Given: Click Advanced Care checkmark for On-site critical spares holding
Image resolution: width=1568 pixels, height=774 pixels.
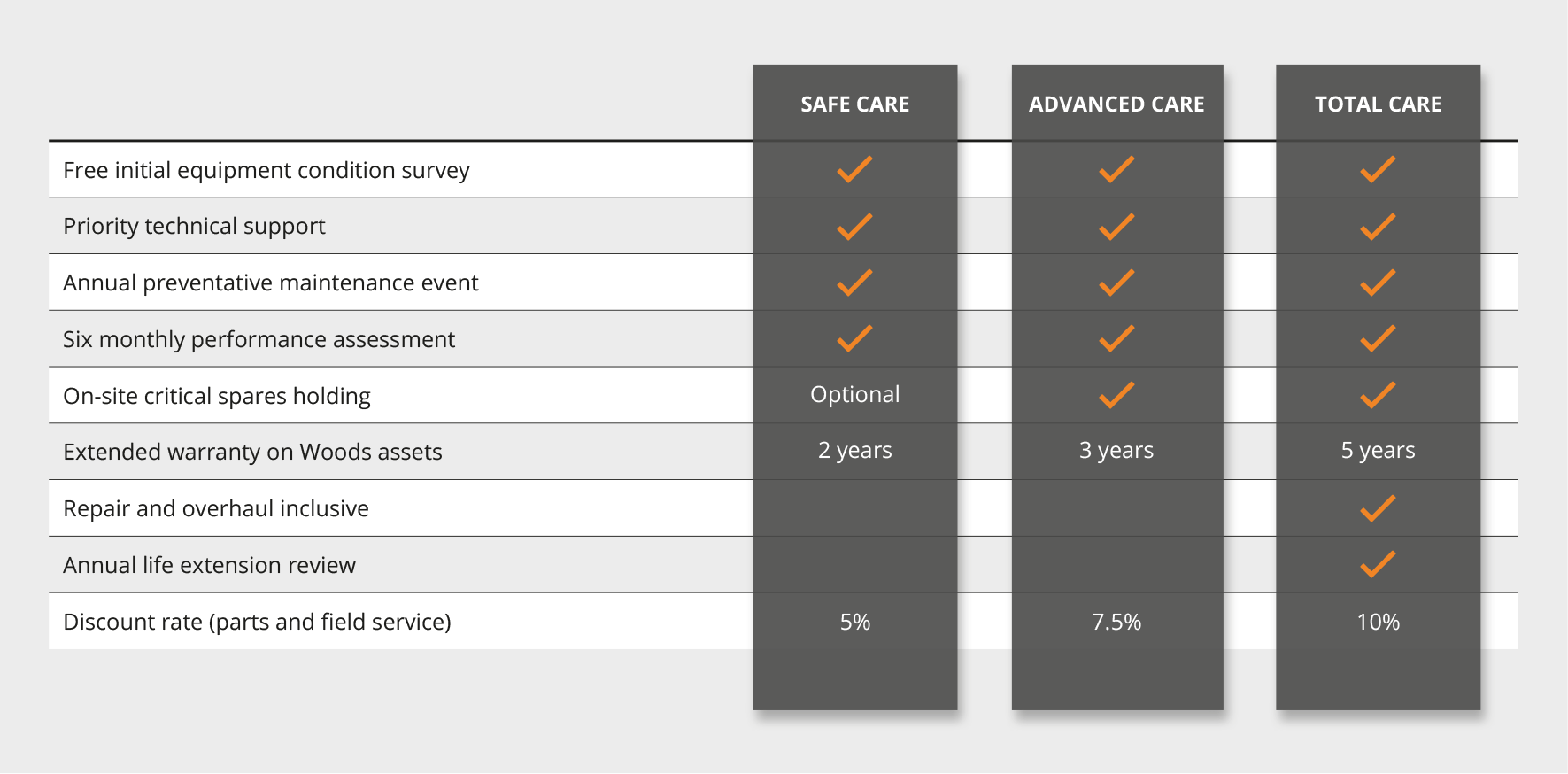Looking at the screenshot, I should pos(1116,395).
